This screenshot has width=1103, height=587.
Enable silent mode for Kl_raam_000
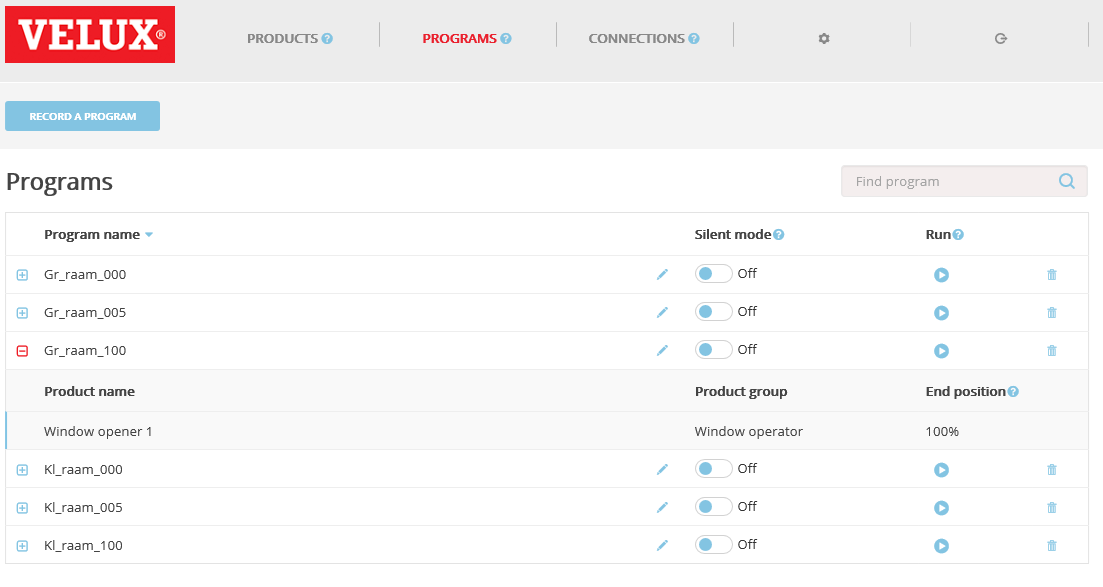(713, 469)
